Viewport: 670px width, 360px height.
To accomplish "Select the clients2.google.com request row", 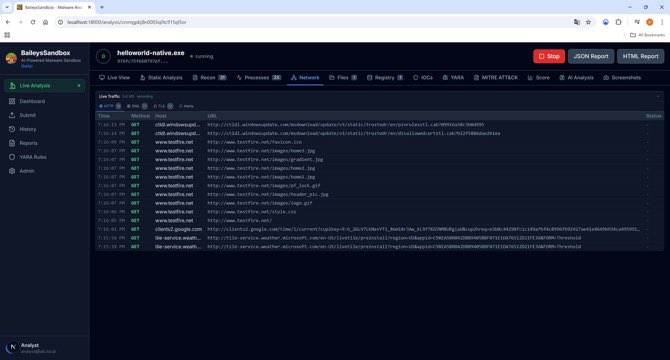I will coord(379,229).
